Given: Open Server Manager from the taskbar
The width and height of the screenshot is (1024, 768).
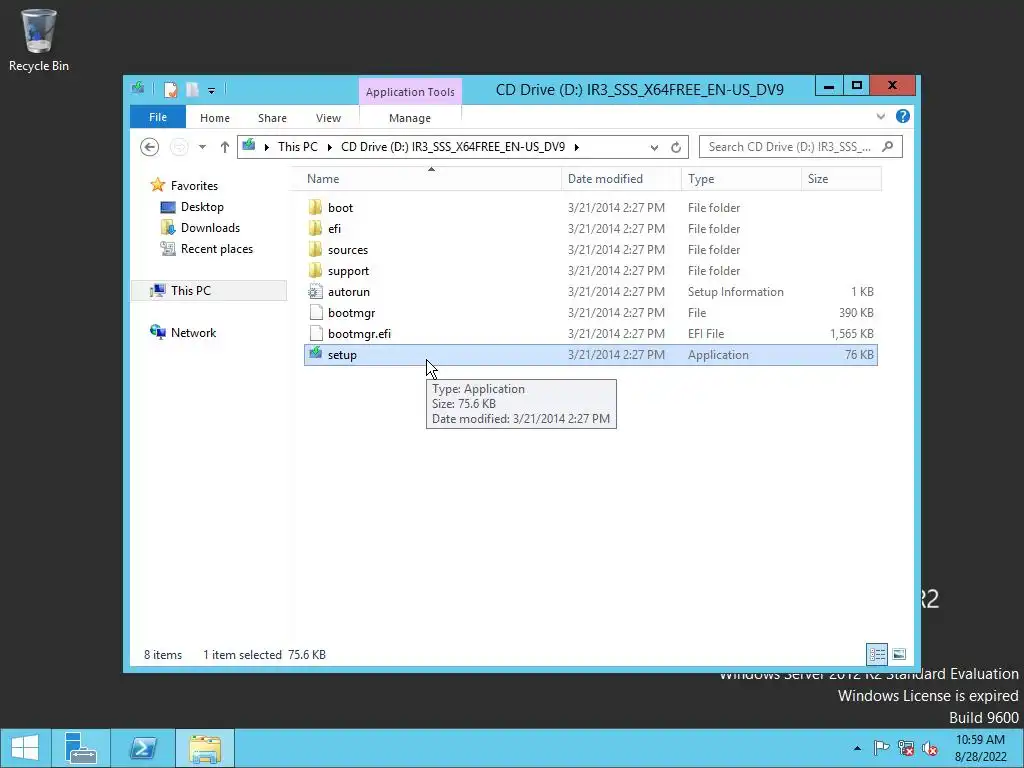Looking at the screenshot, I should tap(80, 748).
